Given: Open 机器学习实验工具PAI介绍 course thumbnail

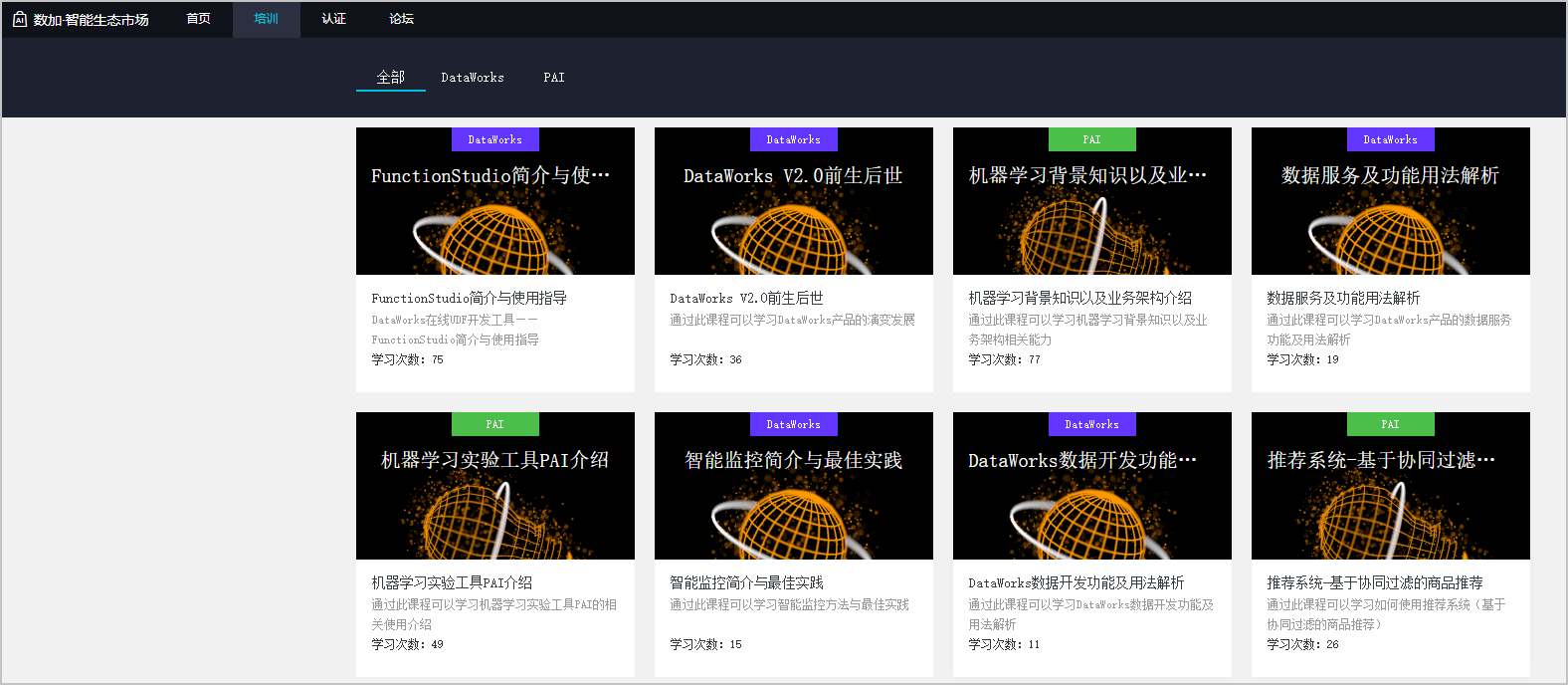Looking at the screenshot, I should 495,486.
